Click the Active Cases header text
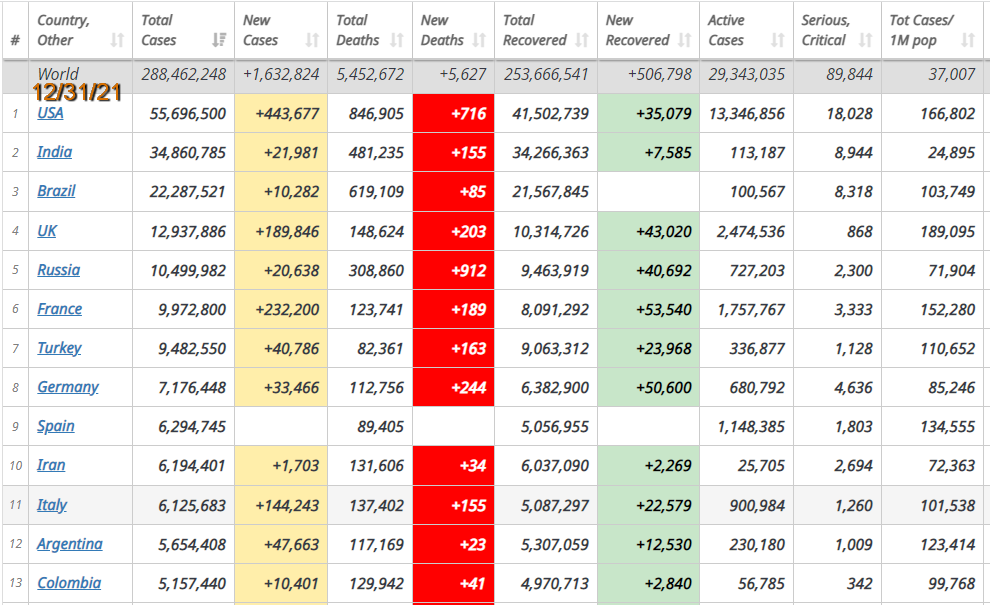The image size is (990, 605). pyautogui.click(x=726, y=30)
